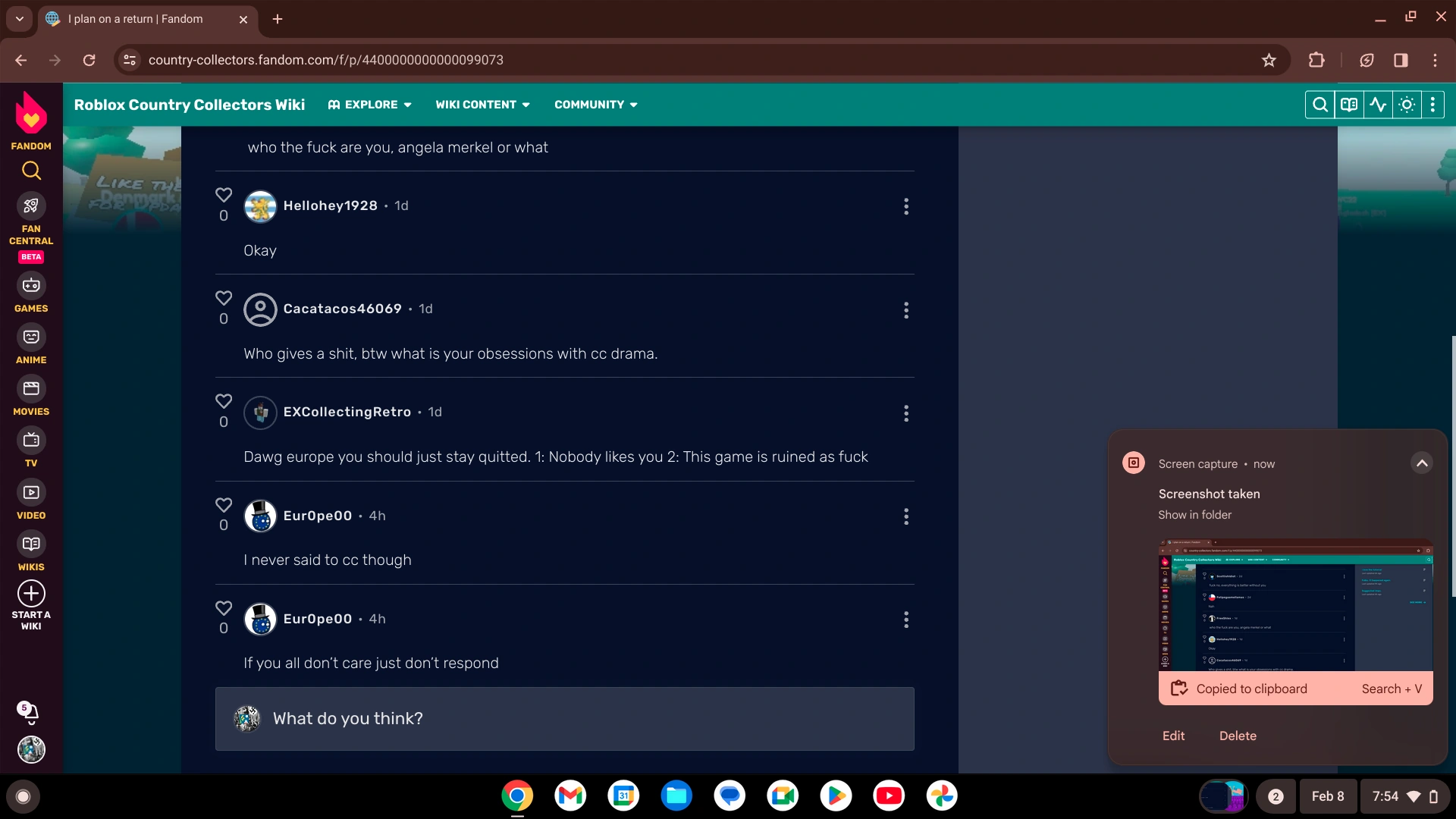Open more options for Eur0pe00's last reply

tap(905, 620)
